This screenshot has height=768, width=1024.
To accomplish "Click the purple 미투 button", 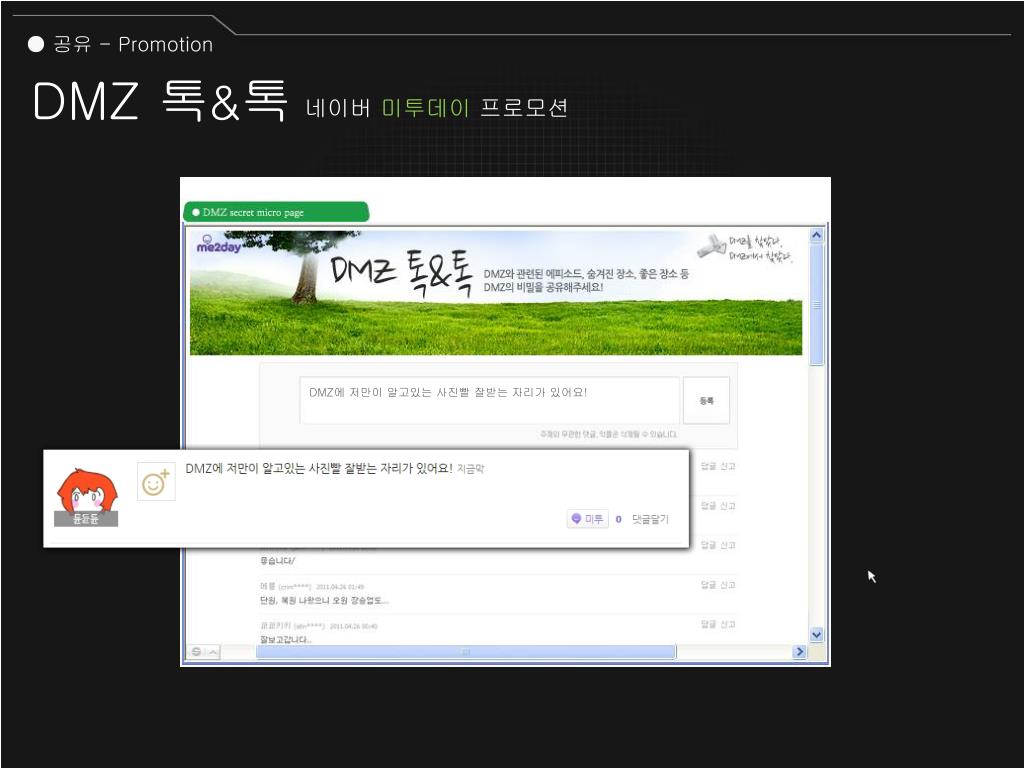I will click(x=587, y=519).
